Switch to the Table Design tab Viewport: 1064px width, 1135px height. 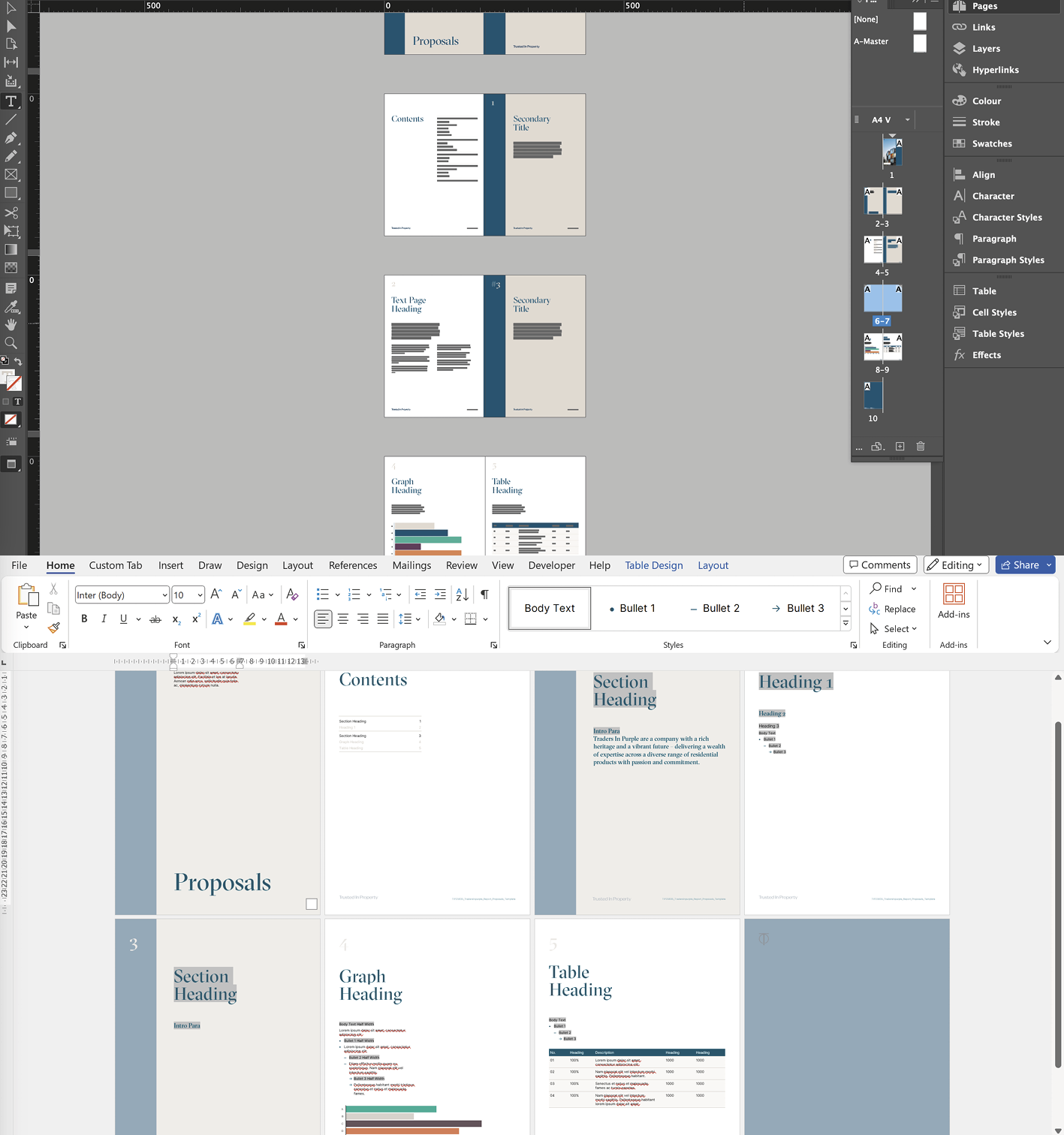(654, 565)
